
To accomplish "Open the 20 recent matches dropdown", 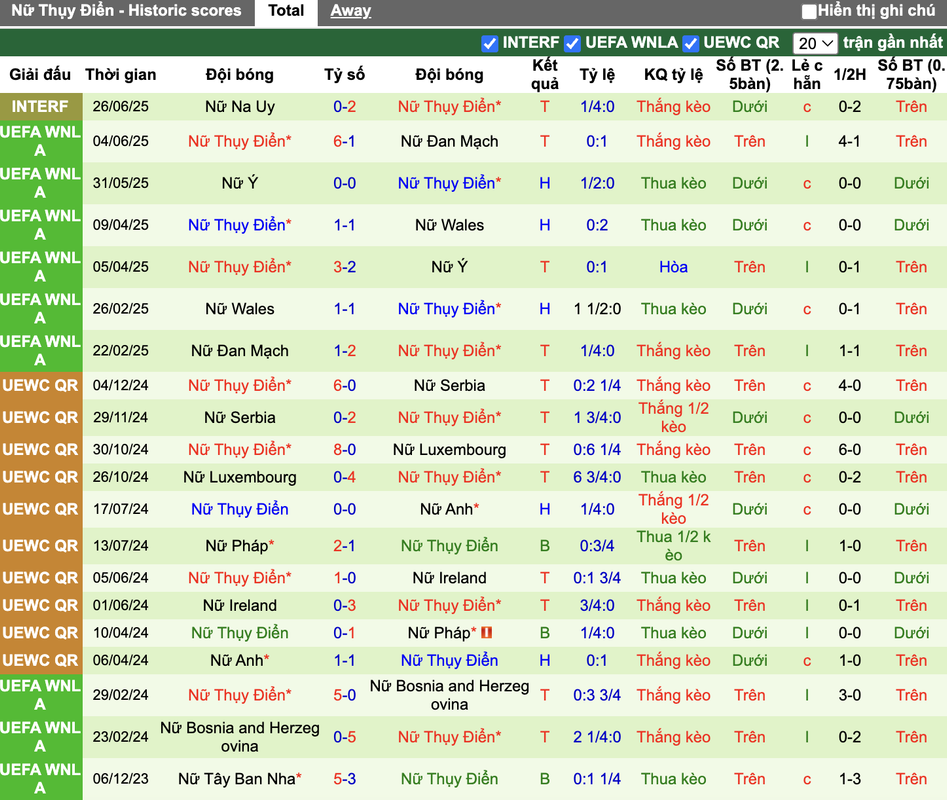I will click(815, 43).
